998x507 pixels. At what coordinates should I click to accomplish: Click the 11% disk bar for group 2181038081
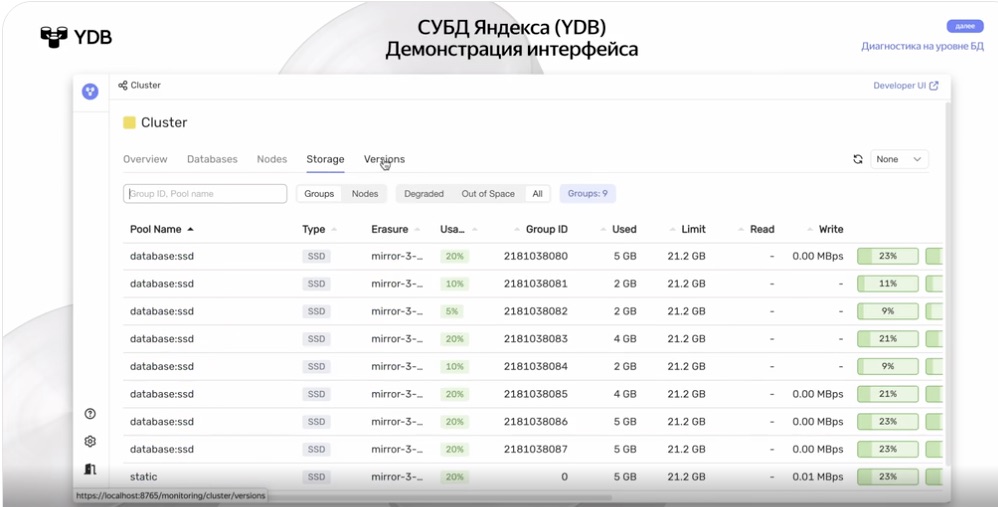(x=888, y=284)
